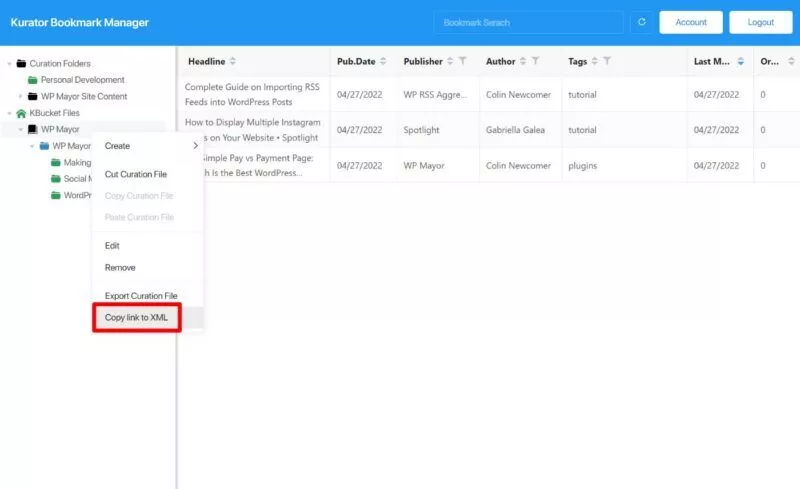The width and height of the screenshot is (800, 489).
Task: Choose Export Curation File
Action: [x=147, y=296]
